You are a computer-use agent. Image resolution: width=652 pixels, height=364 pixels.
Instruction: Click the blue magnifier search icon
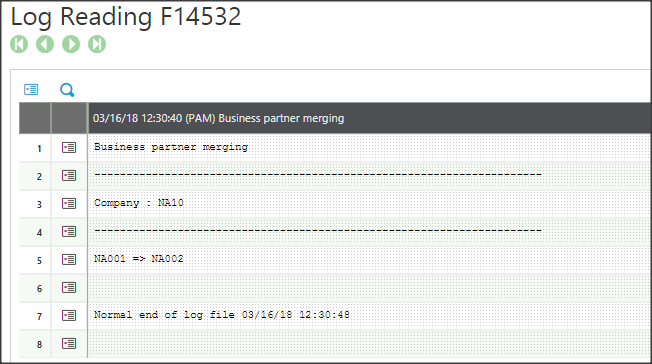pyautogui.click(x=67, y=90)
